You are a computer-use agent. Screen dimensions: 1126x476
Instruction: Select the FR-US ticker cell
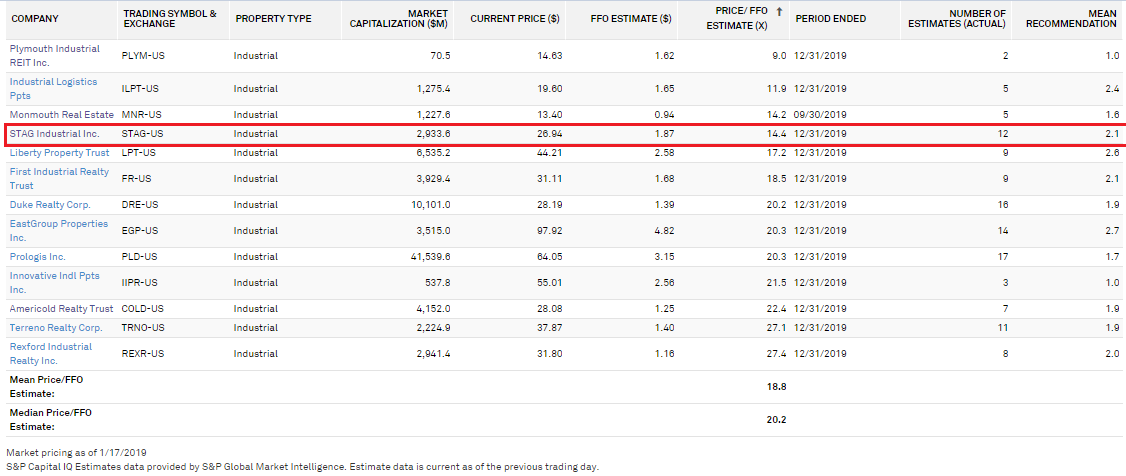point(136,179)
